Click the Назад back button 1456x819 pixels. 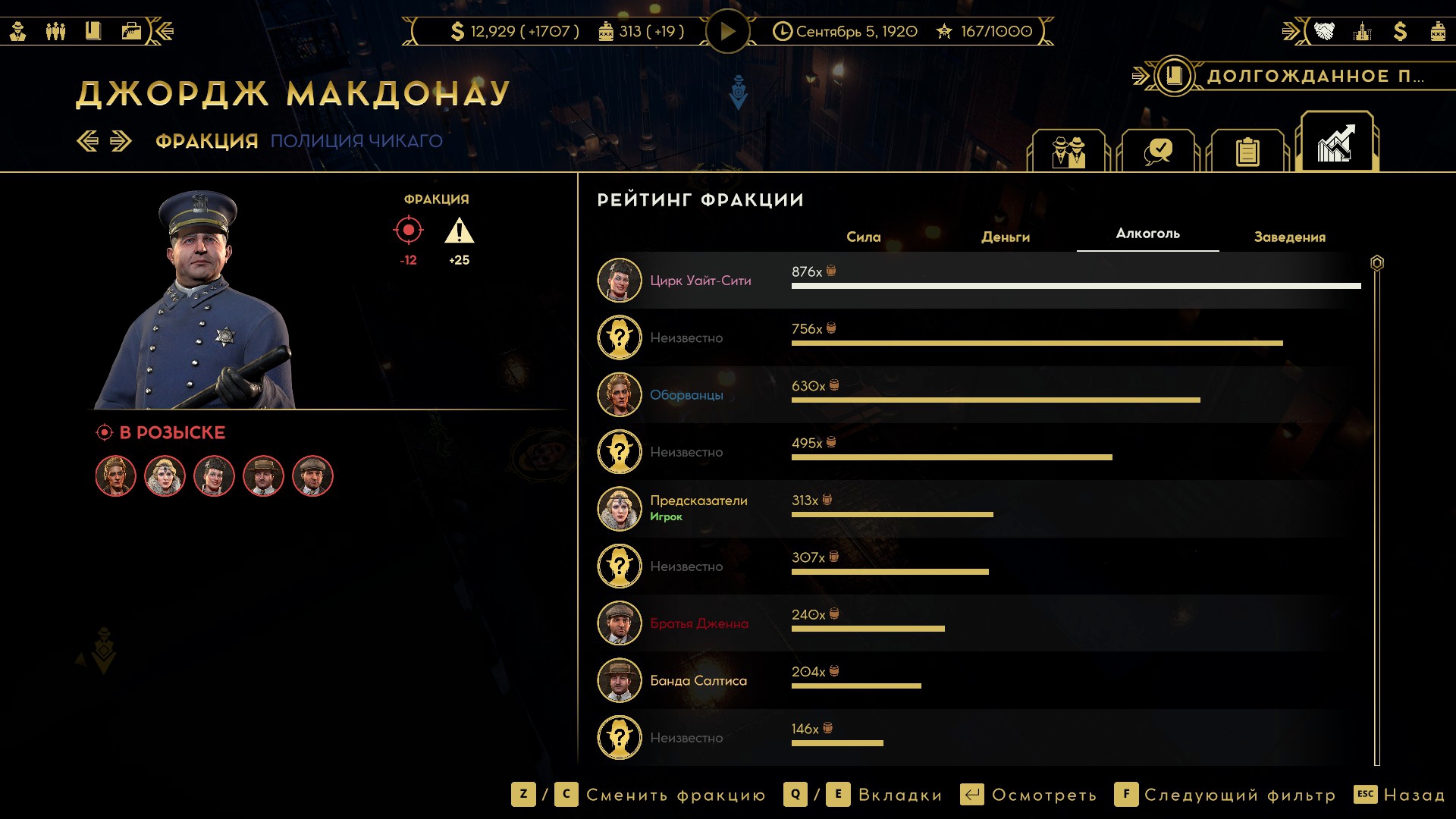[x=1399, y=795]
